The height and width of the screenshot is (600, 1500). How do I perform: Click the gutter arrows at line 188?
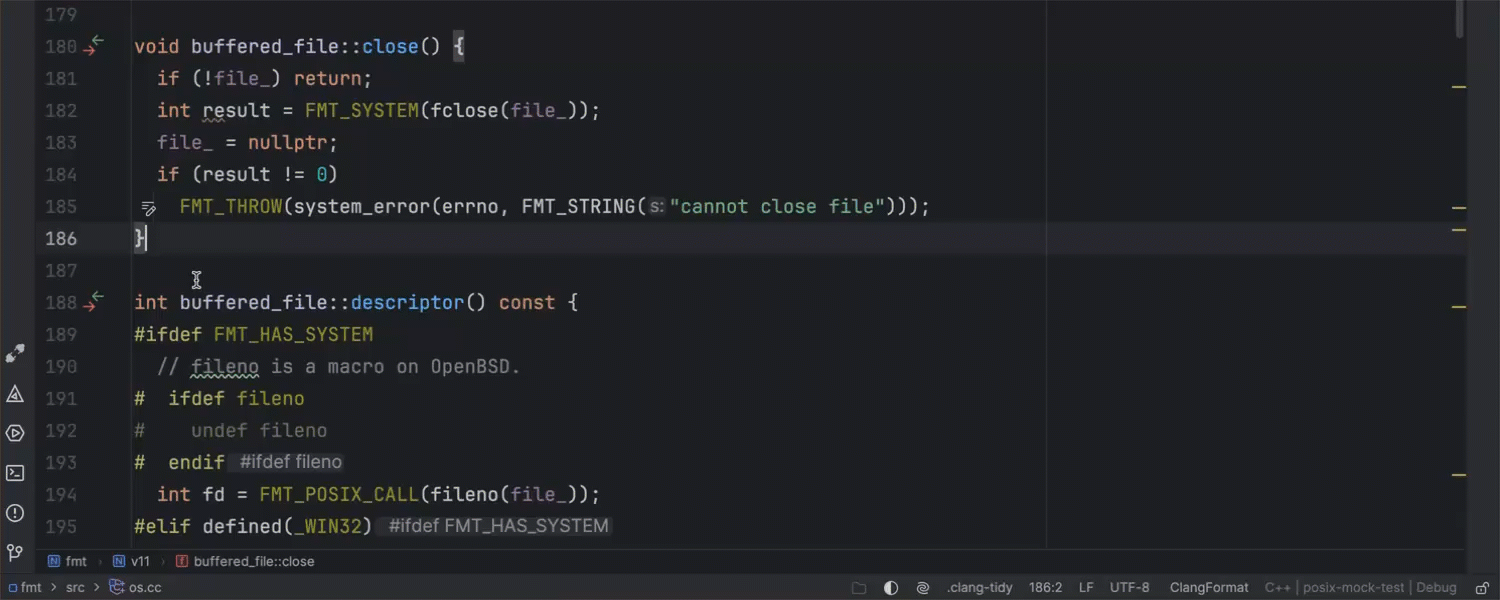tap(93, 302)
